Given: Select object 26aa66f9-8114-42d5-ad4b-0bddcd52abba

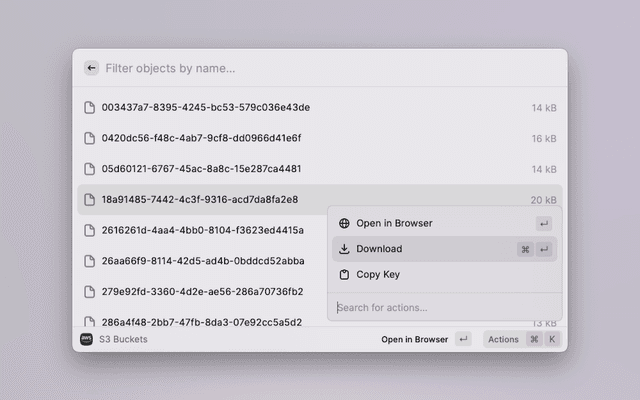Looking at the screenshot, I should coord(200,261).
